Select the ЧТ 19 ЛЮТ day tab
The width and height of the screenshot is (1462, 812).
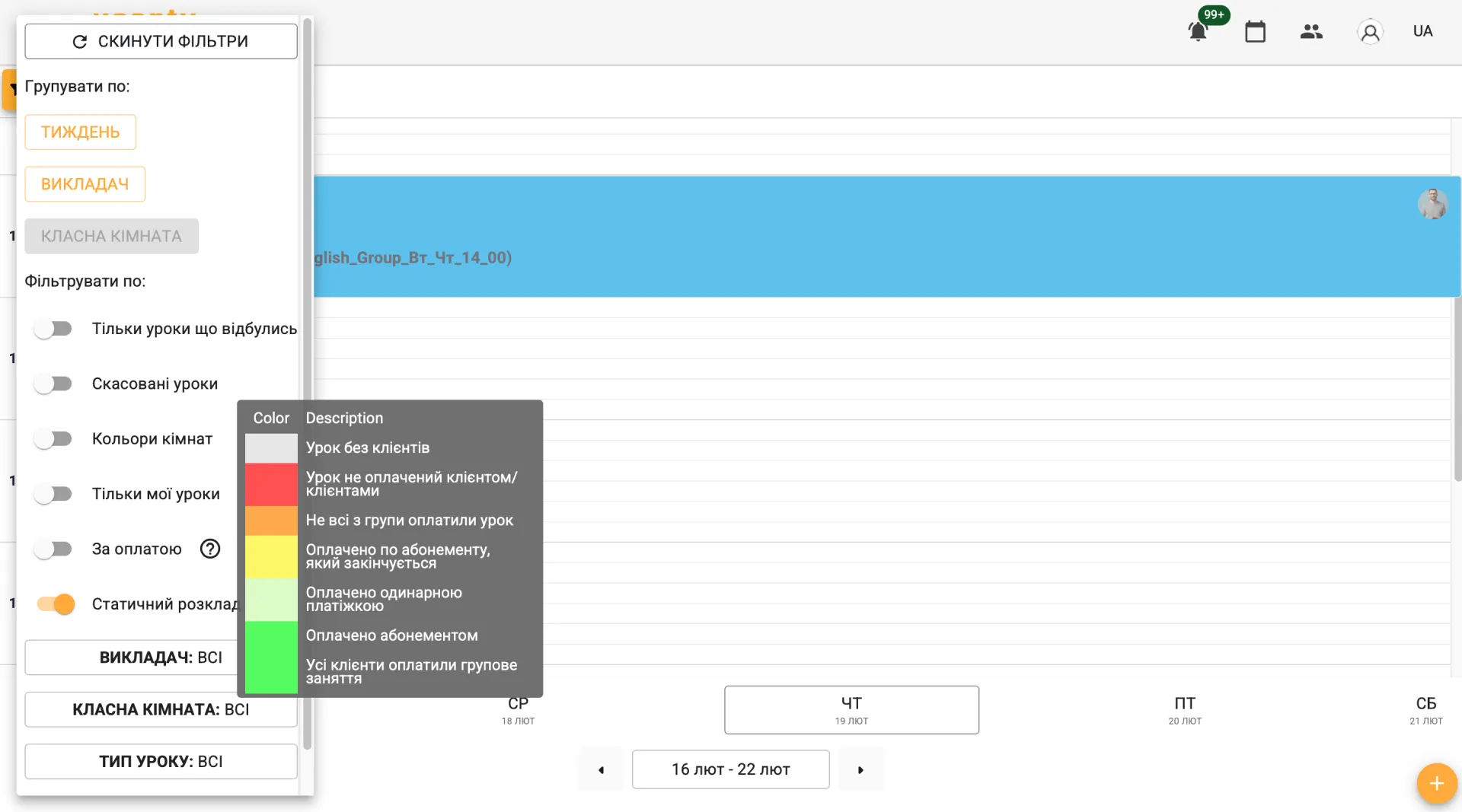tap(851, 710)
